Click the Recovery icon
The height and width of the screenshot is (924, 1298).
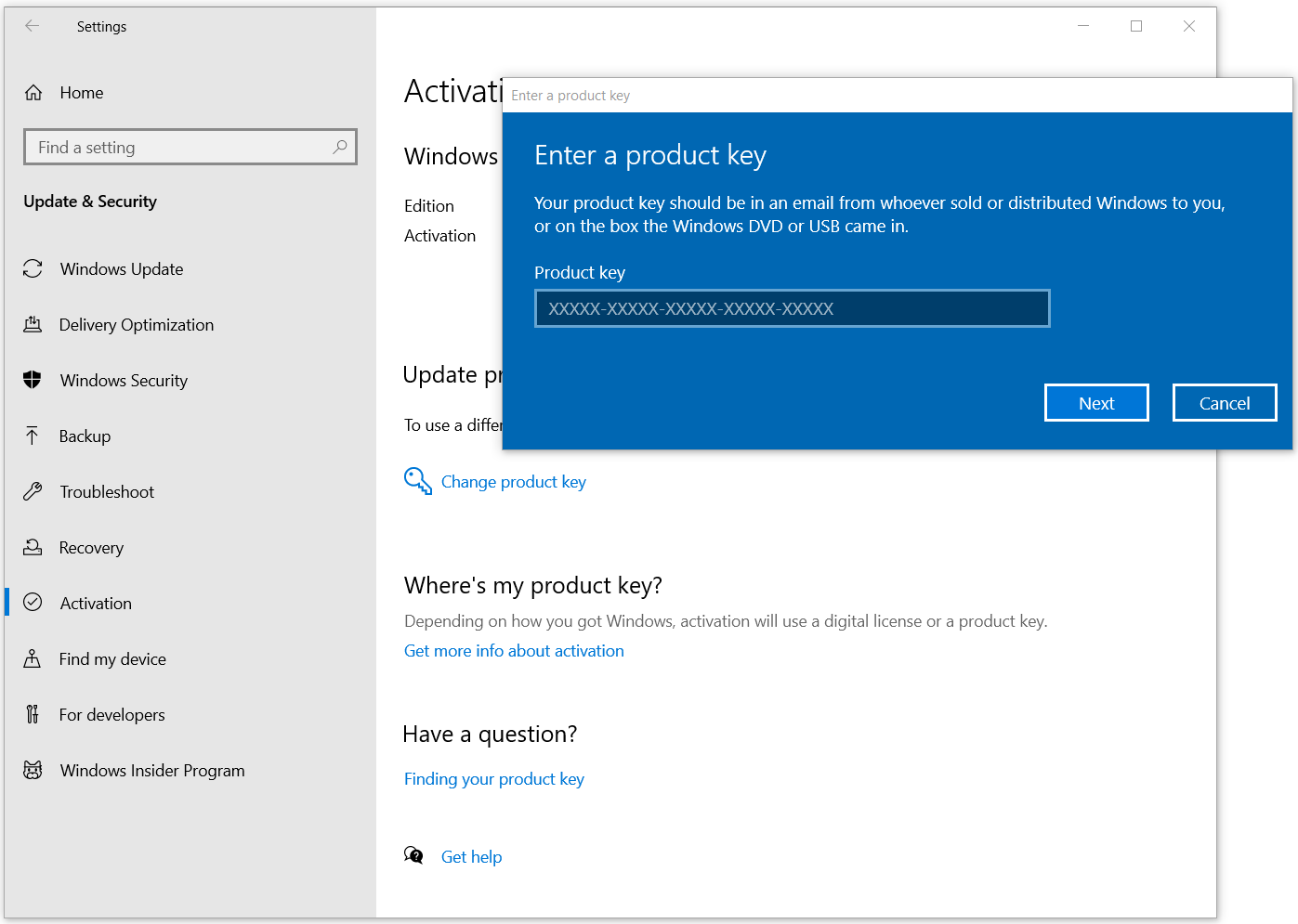coord(33,548)
